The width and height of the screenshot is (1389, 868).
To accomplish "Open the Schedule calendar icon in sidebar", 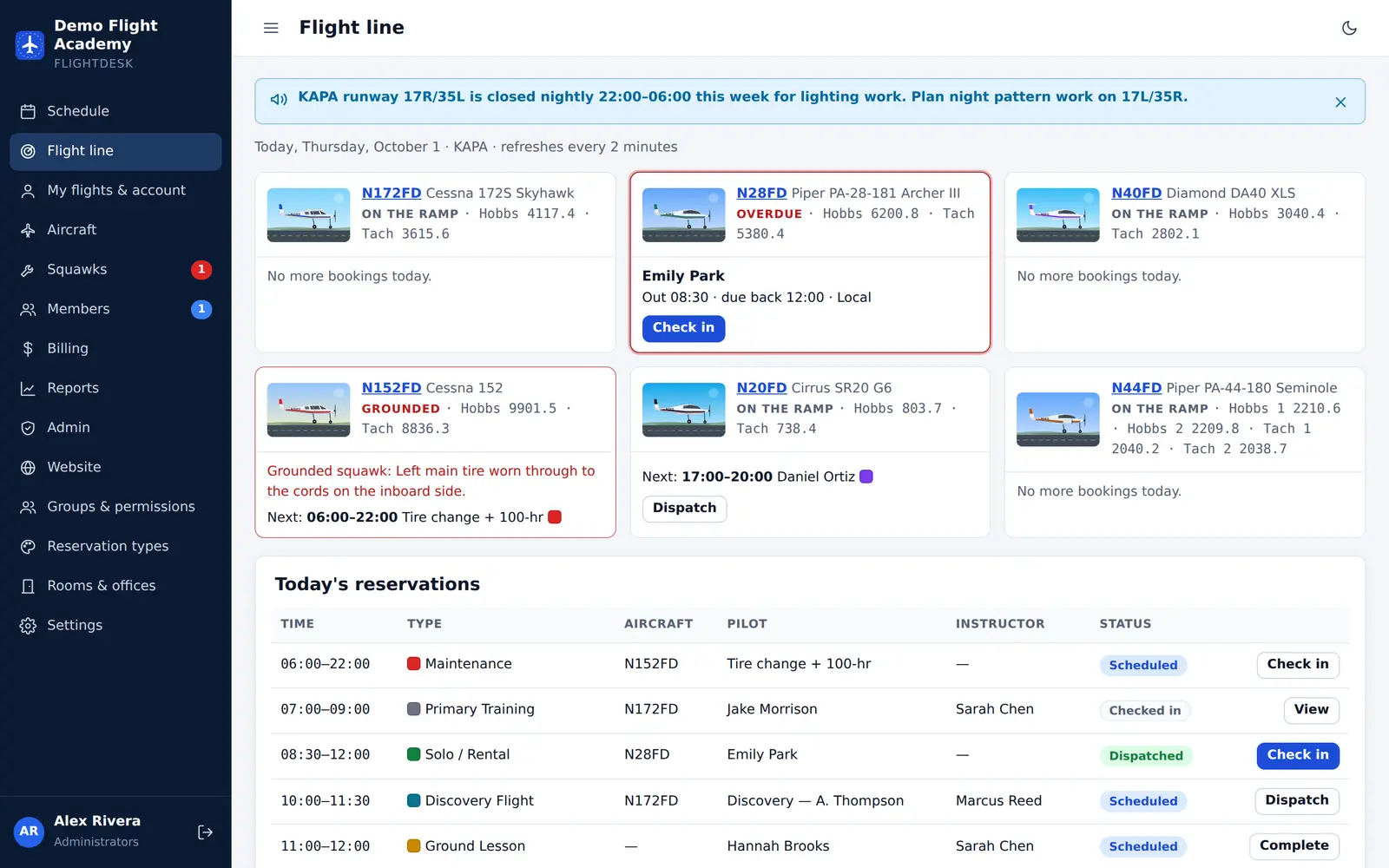I will (28, 111).
